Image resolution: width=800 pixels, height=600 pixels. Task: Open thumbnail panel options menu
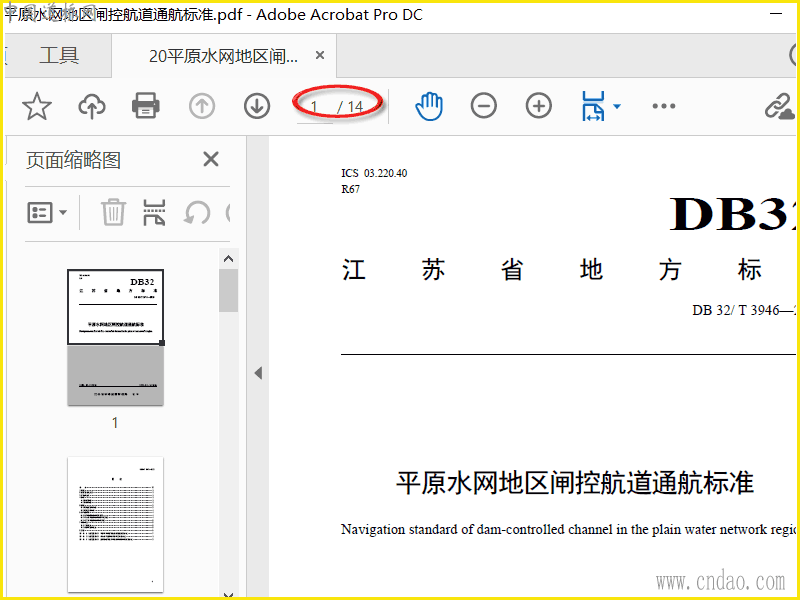coord(47,212)
